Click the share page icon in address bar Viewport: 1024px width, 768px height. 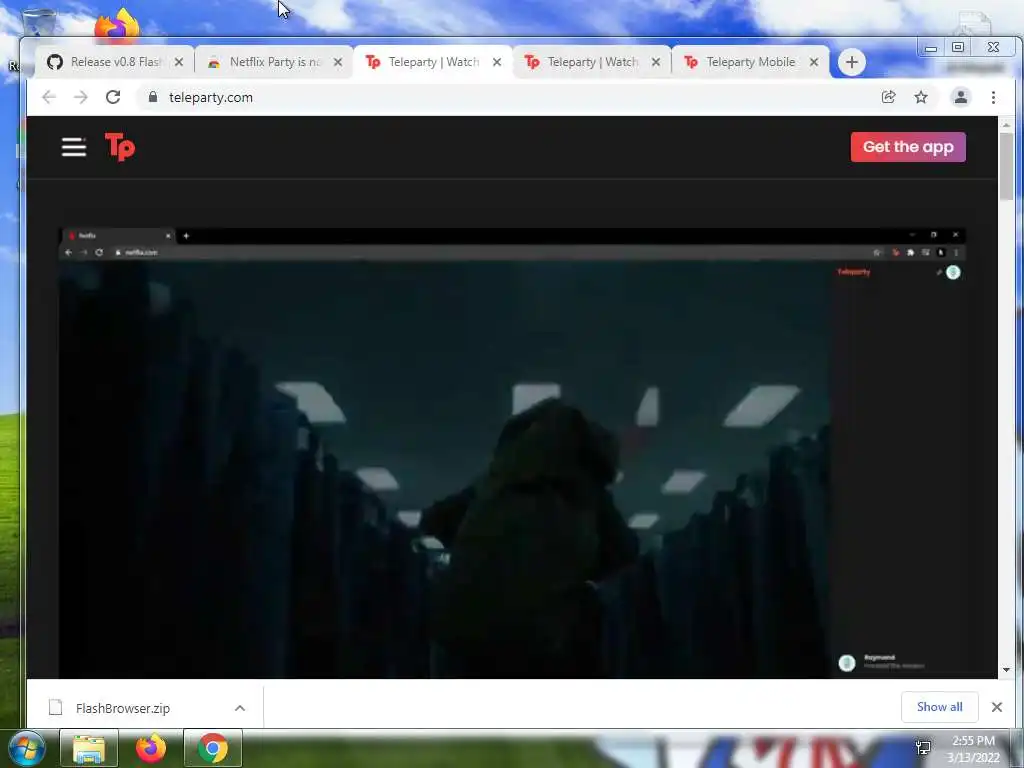(x=888, y=97)
